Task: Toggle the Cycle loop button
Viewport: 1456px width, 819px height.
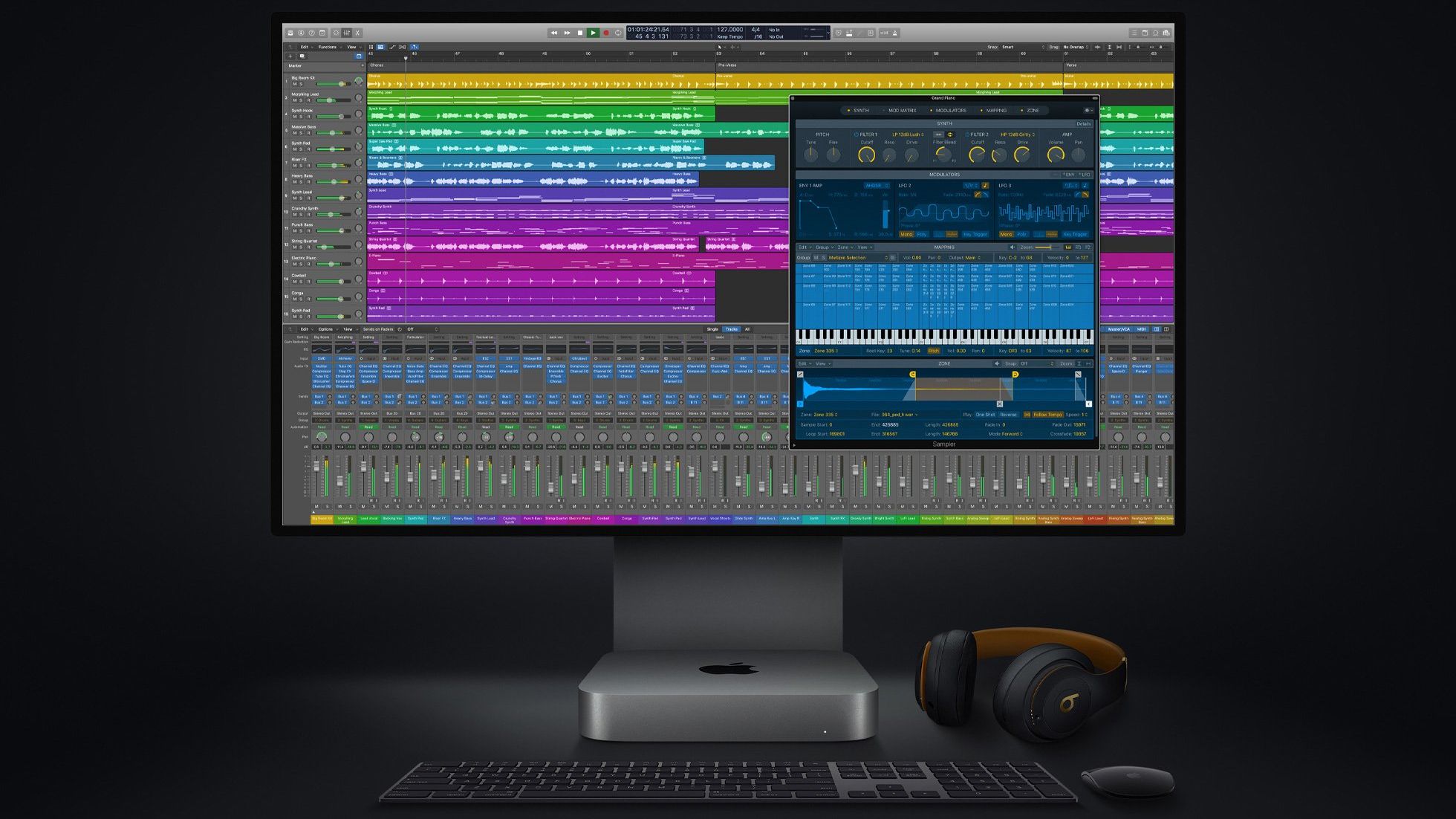Action: (x=618, y=33)
